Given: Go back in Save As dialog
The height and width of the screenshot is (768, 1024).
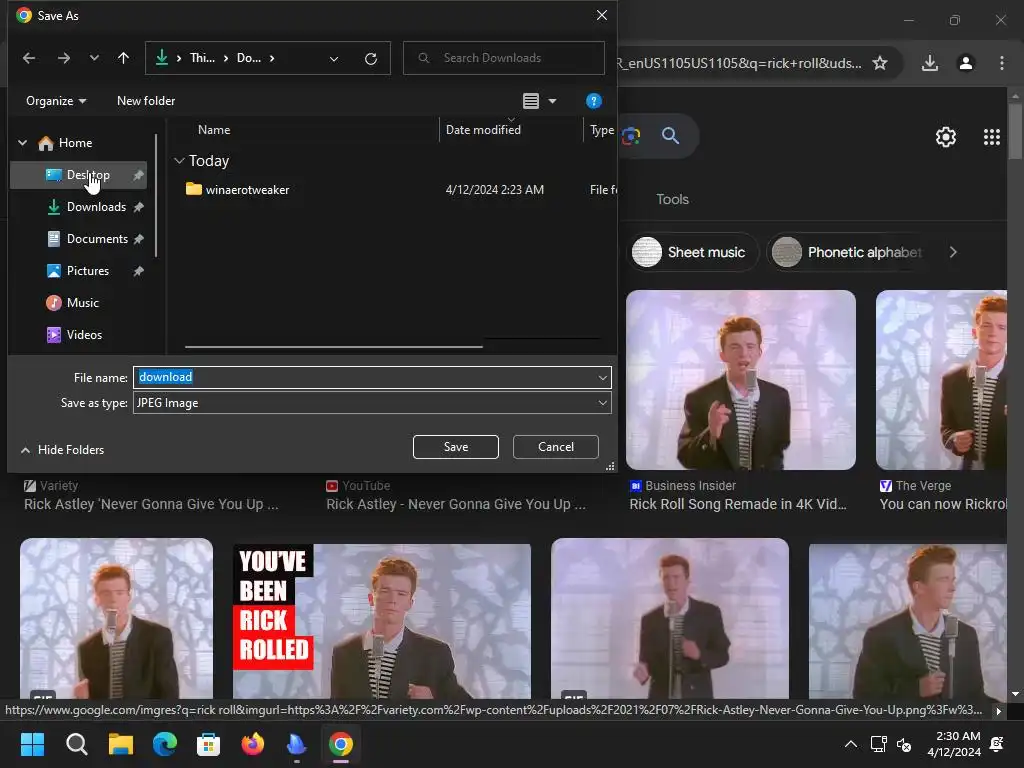Looking at the screenshot, I should click(x=29, y=58).
